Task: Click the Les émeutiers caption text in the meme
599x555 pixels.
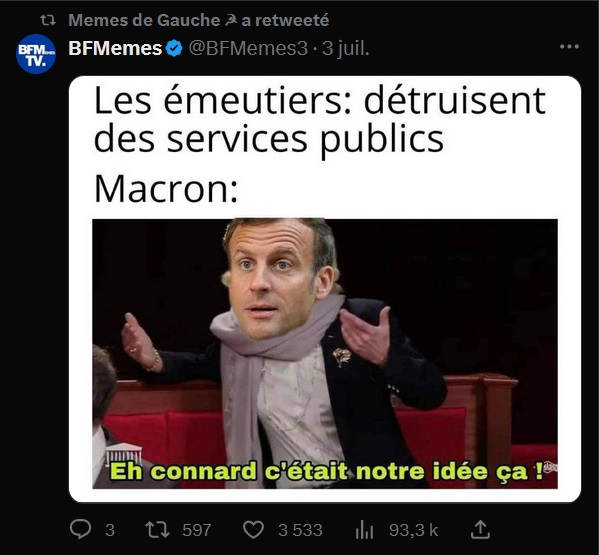Action: tap(319, 120)
